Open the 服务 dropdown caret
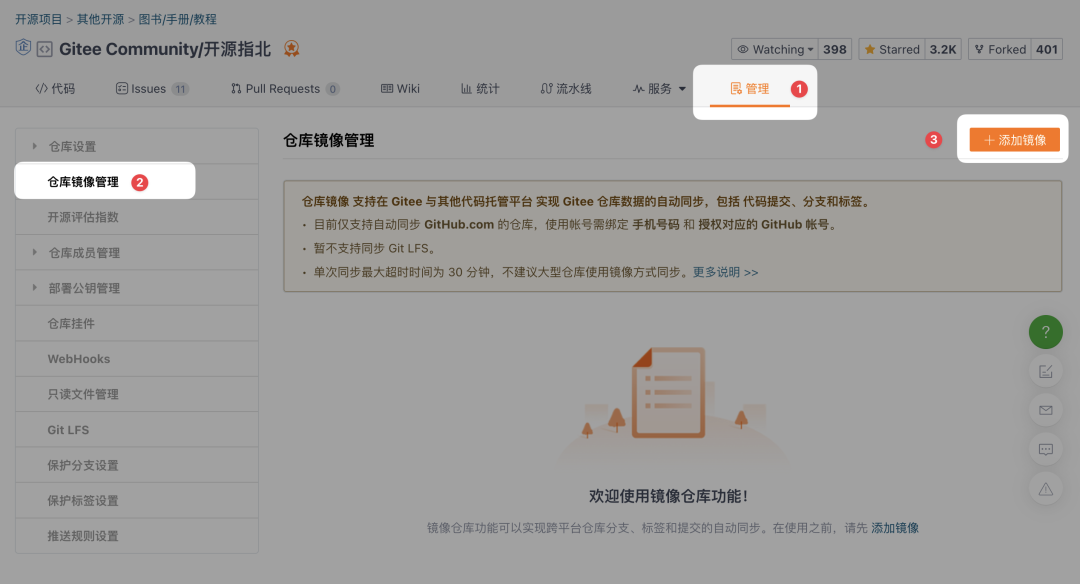The image size is (1080, 584). [682, 88]
